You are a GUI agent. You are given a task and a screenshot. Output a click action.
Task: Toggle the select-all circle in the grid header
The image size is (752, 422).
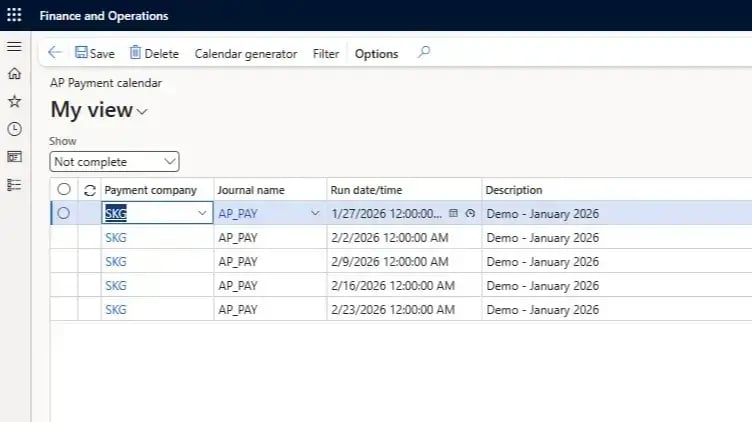click(x=64, y=189)
